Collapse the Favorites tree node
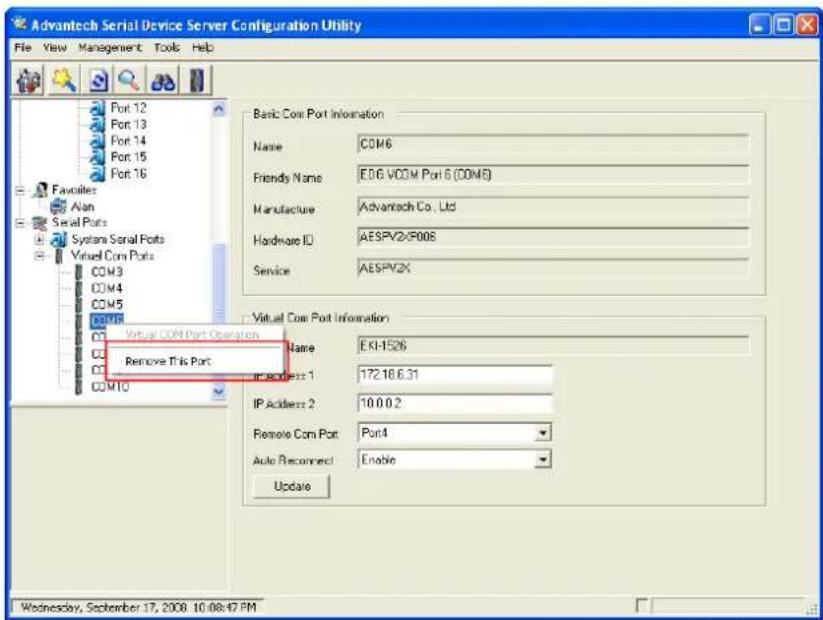The height and width of the screenshot is (620, 823). [x=20, y=191]
